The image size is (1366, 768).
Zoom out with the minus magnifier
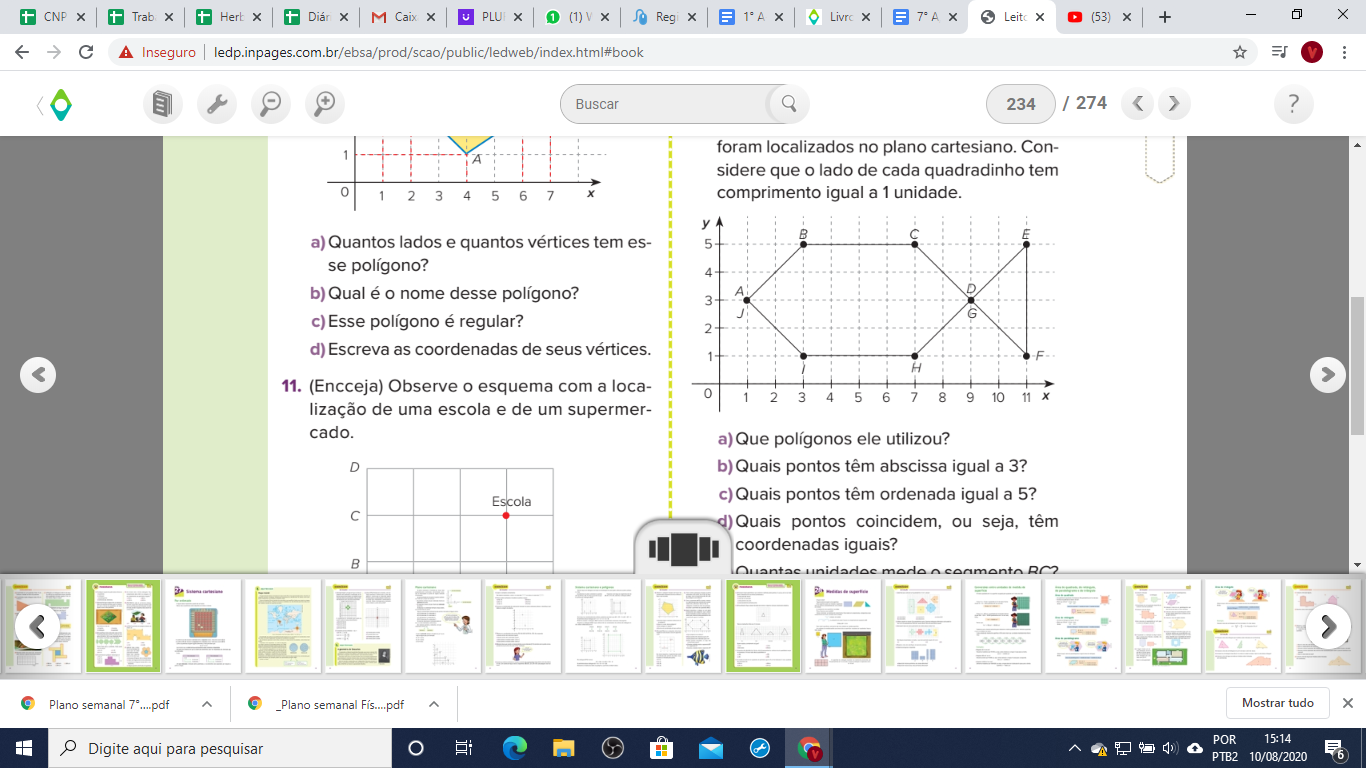coord(270,103)
